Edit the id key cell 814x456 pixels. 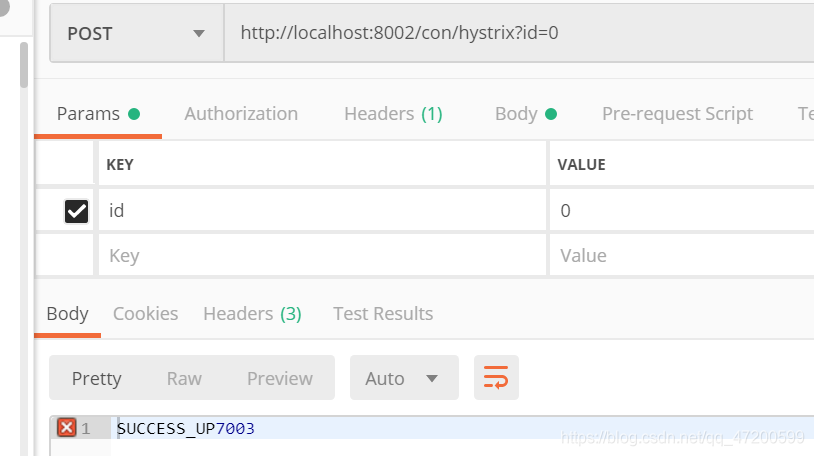point(322,210)
